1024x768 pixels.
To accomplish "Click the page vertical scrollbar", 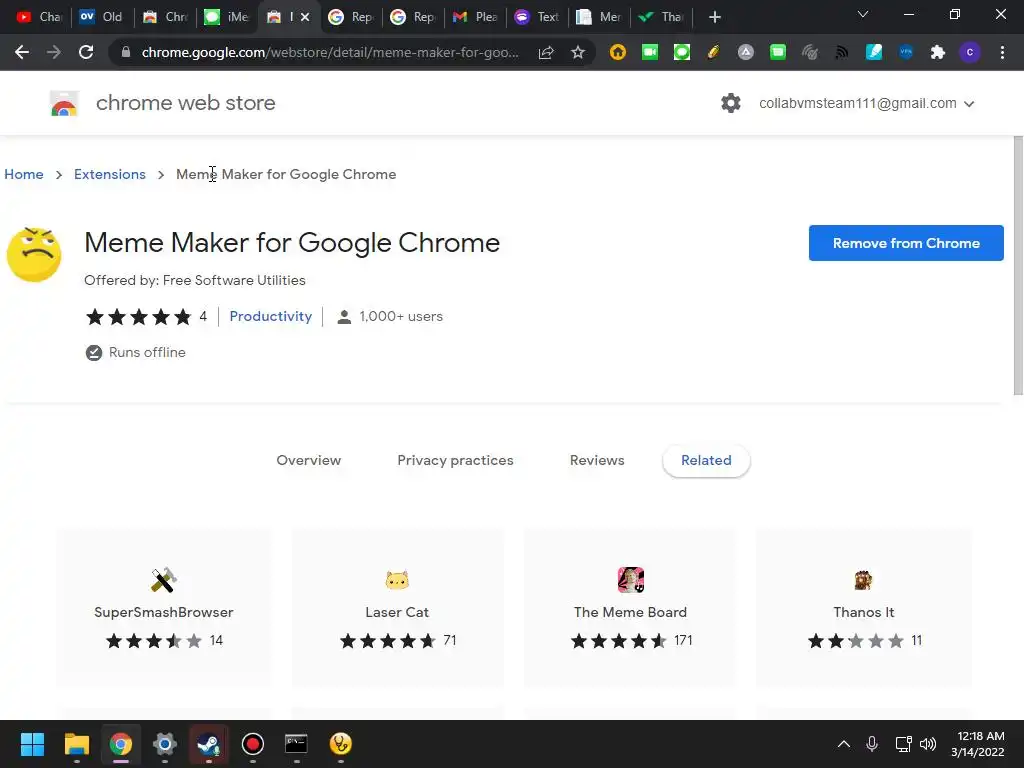I will coord(1018,266).
